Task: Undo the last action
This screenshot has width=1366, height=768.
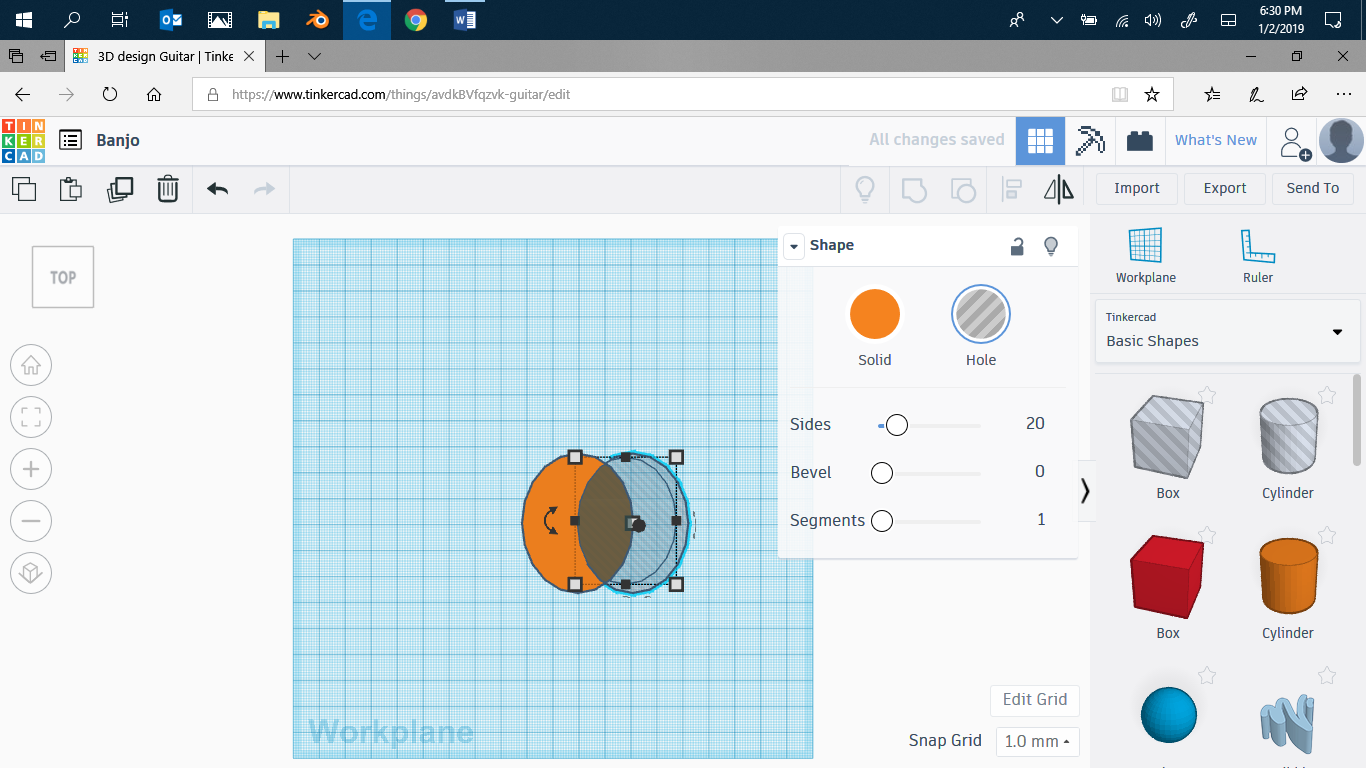Action: (217, 188)
